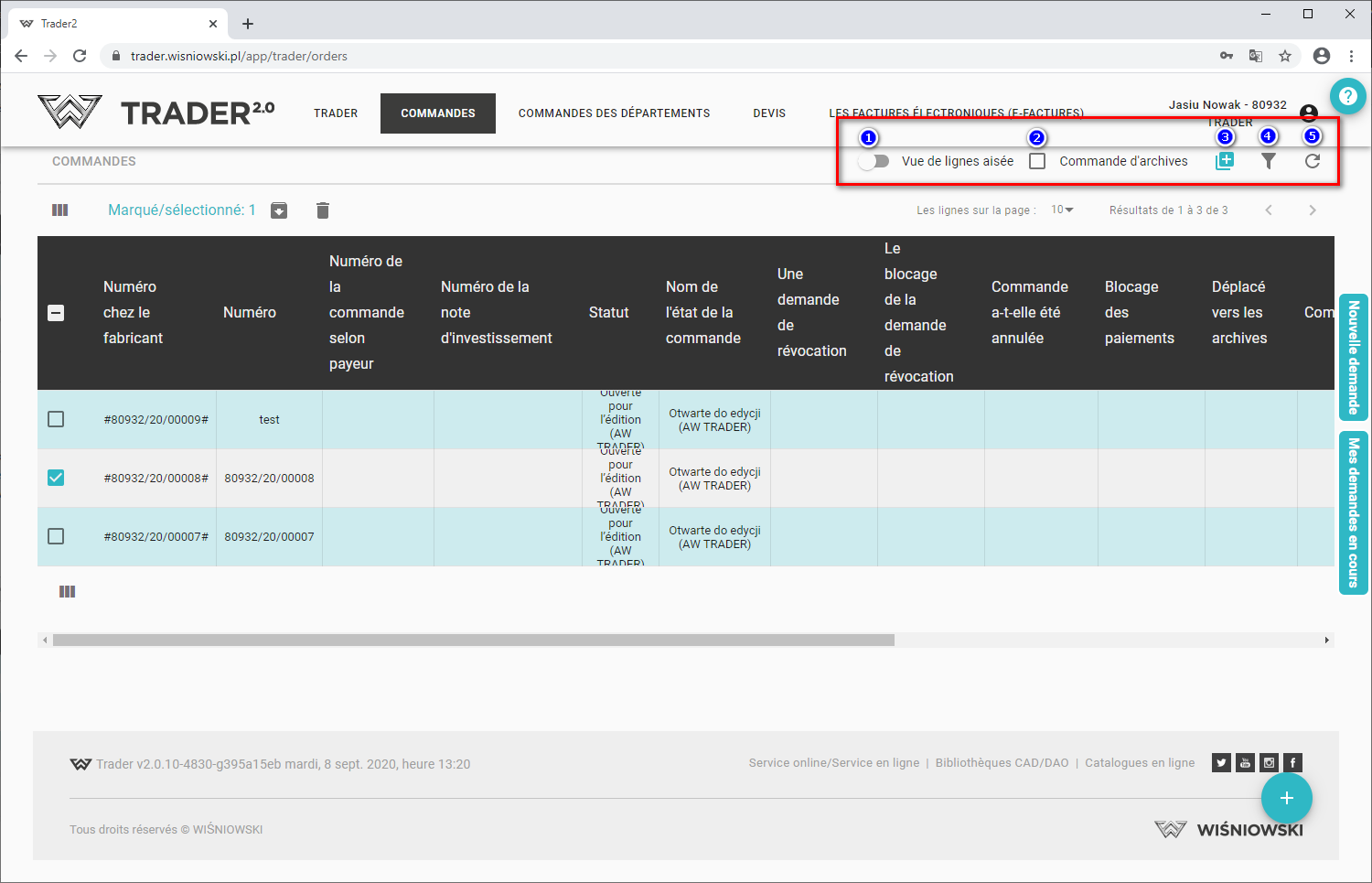This screenshot has width=1372, height=883.
Task: Enable the 'Commande d'archives' checkbox
Action: [1037, 161]
